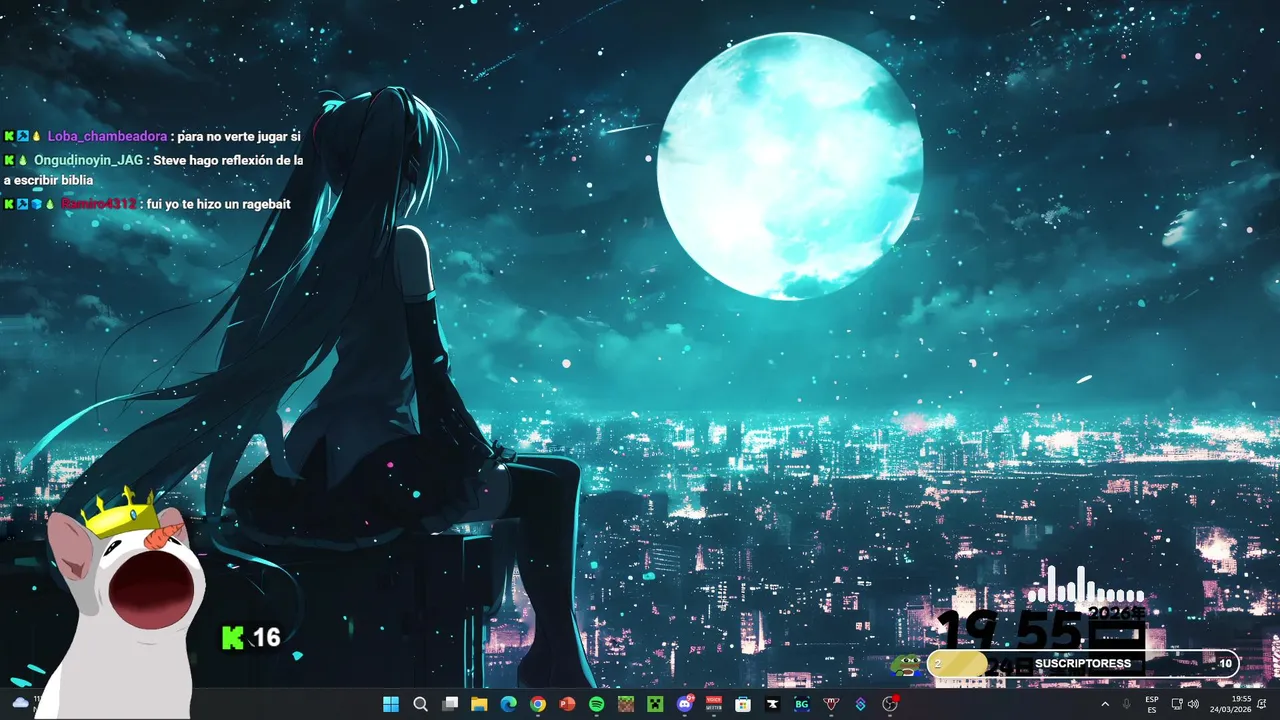The image size is (1280, 720).
Task: Open the clock showing 24/03/2026
Action: (1230, 704)
